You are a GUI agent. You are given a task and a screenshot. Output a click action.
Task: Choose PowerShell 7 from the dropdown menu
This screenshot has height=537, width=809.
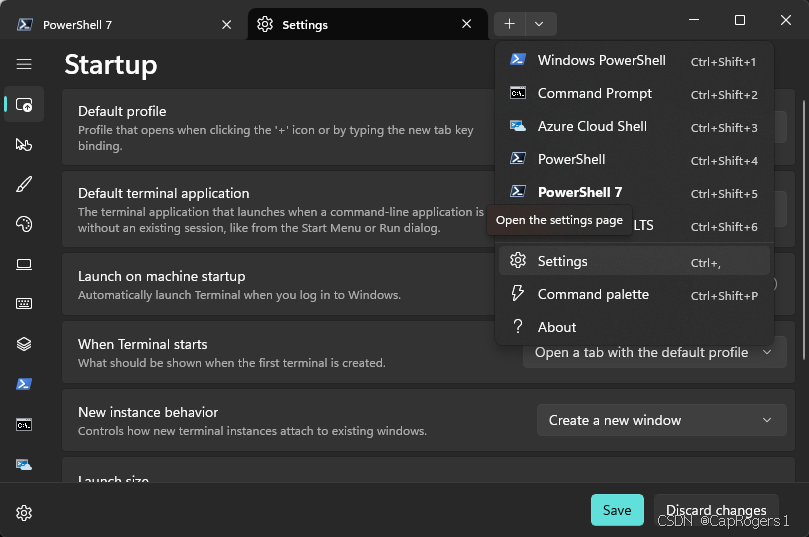point(634,192)
